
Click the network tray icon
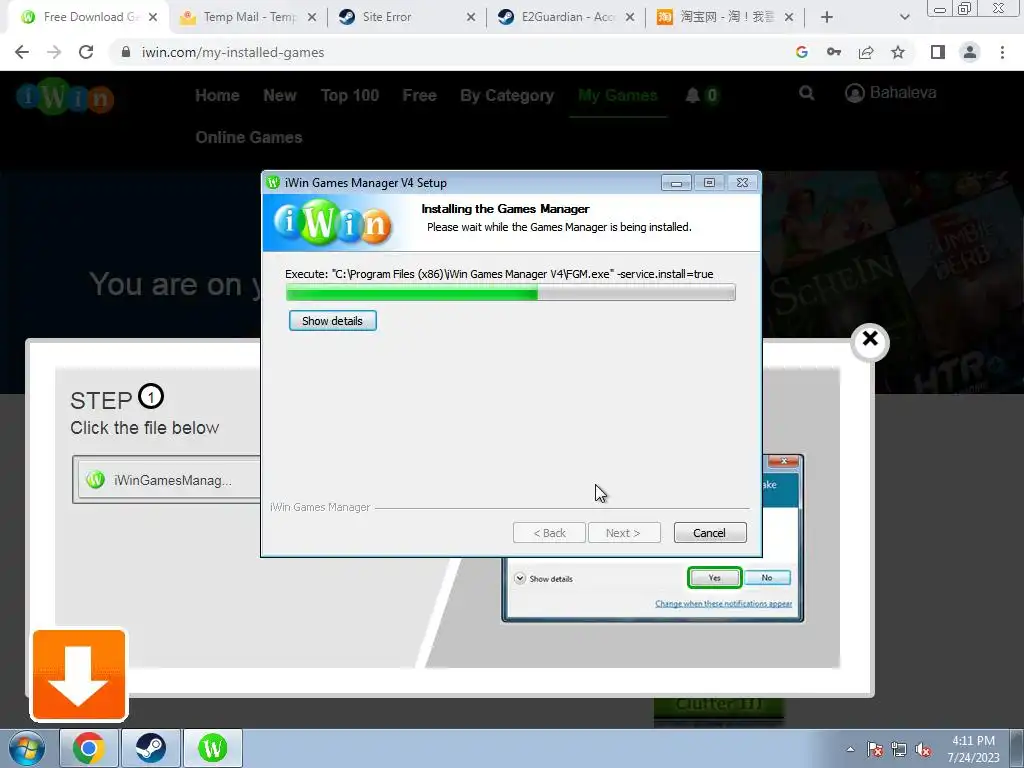pos(899,749)
